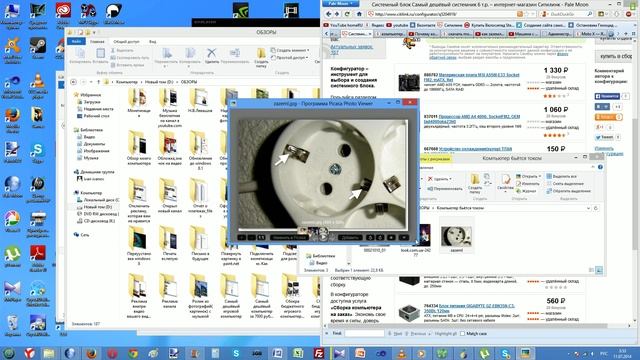The image size is (640, 360).
Task: Toggle Match case checkbox in Pale Moon find bar
Action: coord(462,333)
